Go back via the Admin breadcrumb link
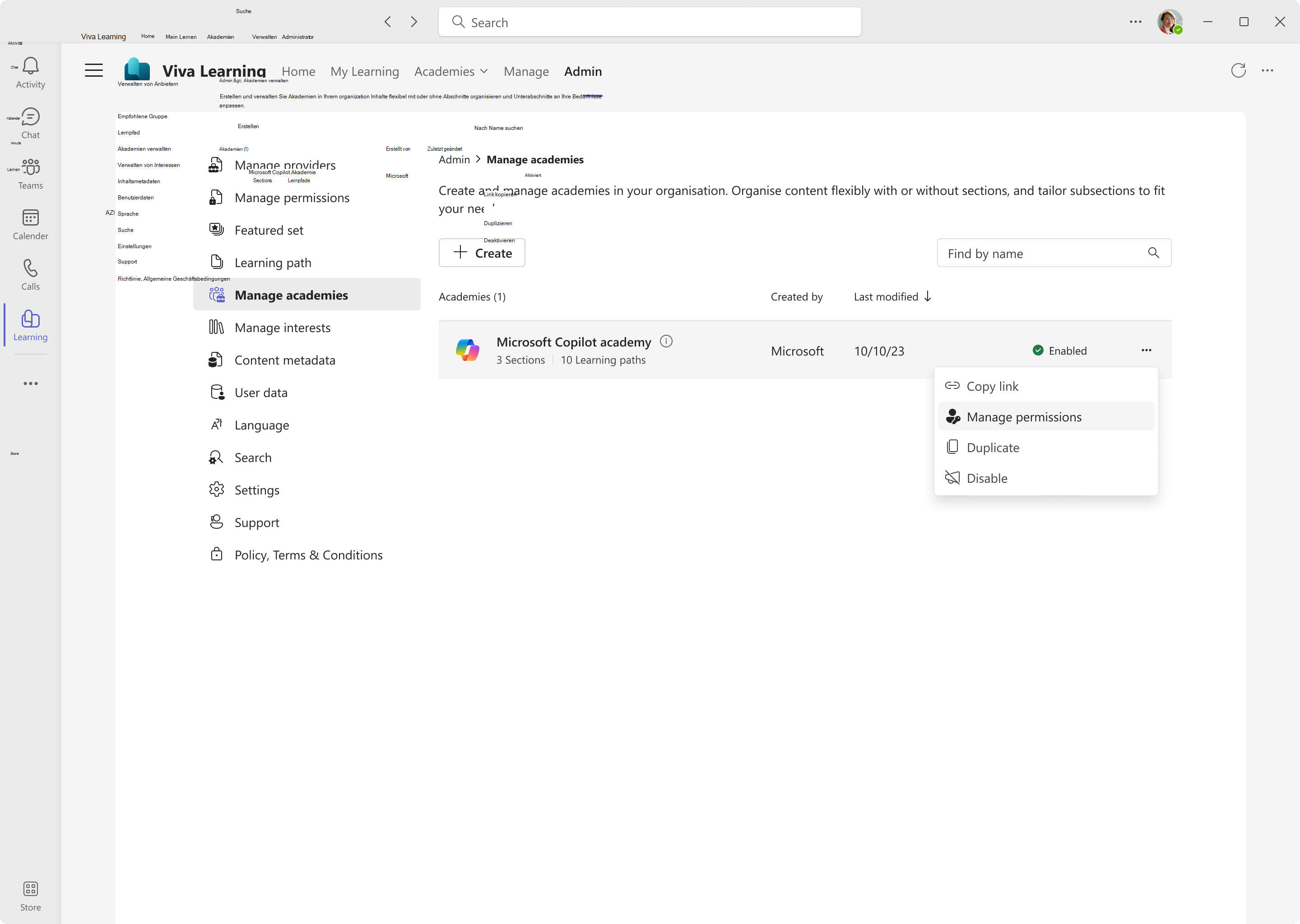 (x=454, y=159)
